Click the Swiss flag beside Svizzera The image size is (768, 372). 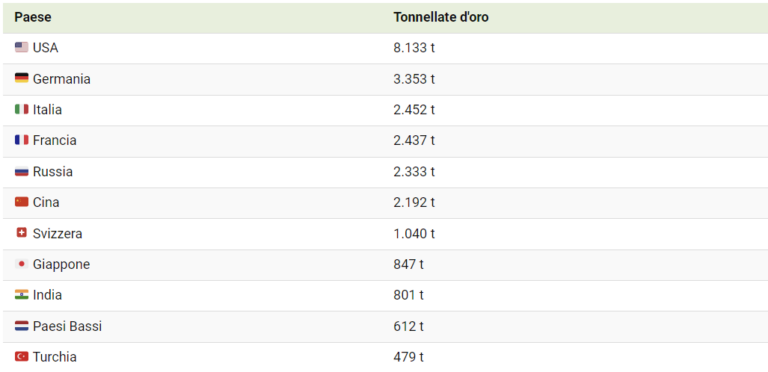coord(22,233)
